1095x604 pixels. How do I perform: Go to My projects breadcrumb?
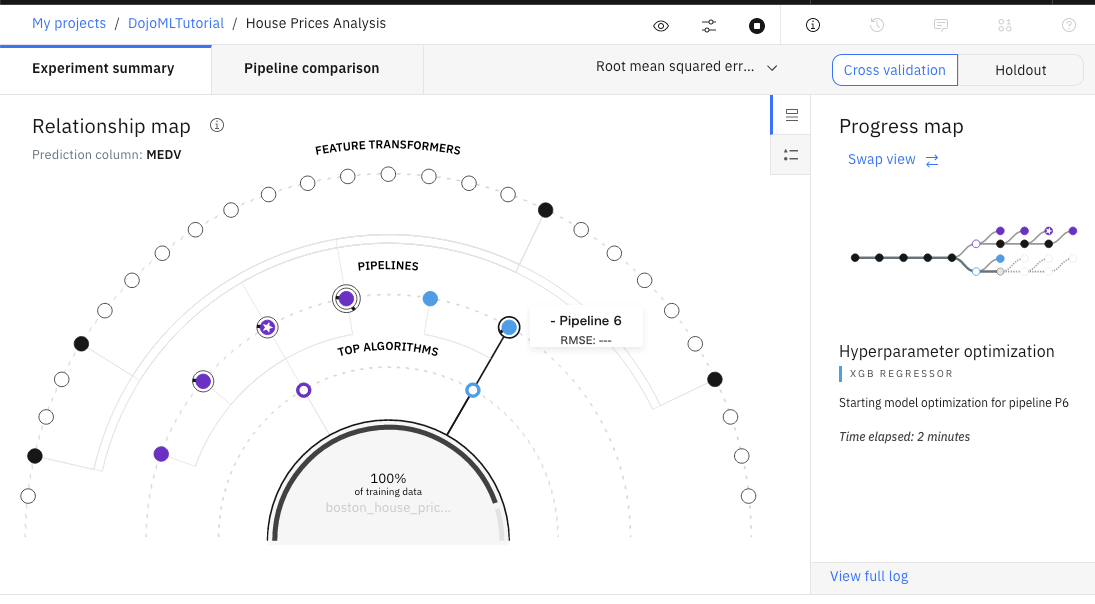pos(69,23)
